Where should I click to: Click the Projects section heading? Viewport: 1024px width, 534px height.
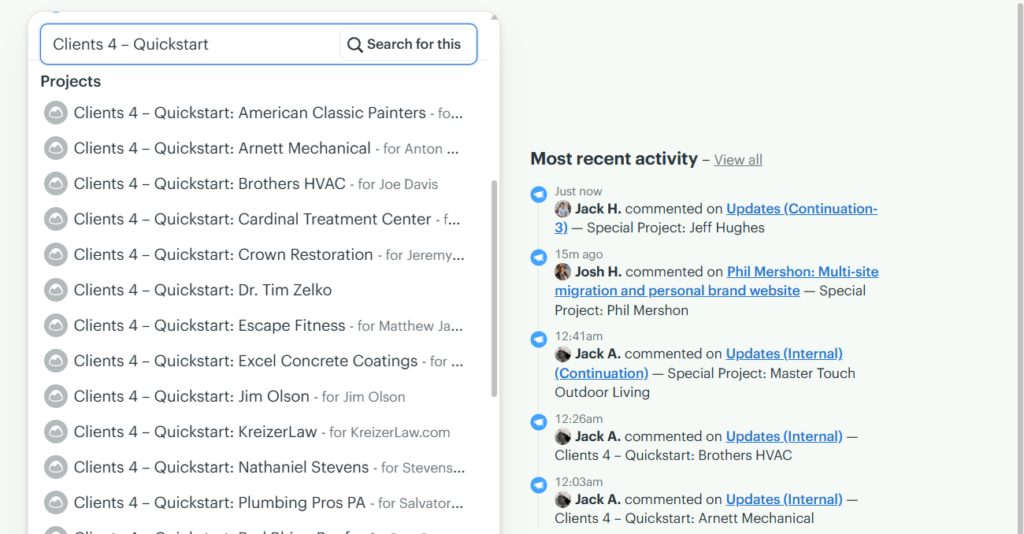point(71,82)
